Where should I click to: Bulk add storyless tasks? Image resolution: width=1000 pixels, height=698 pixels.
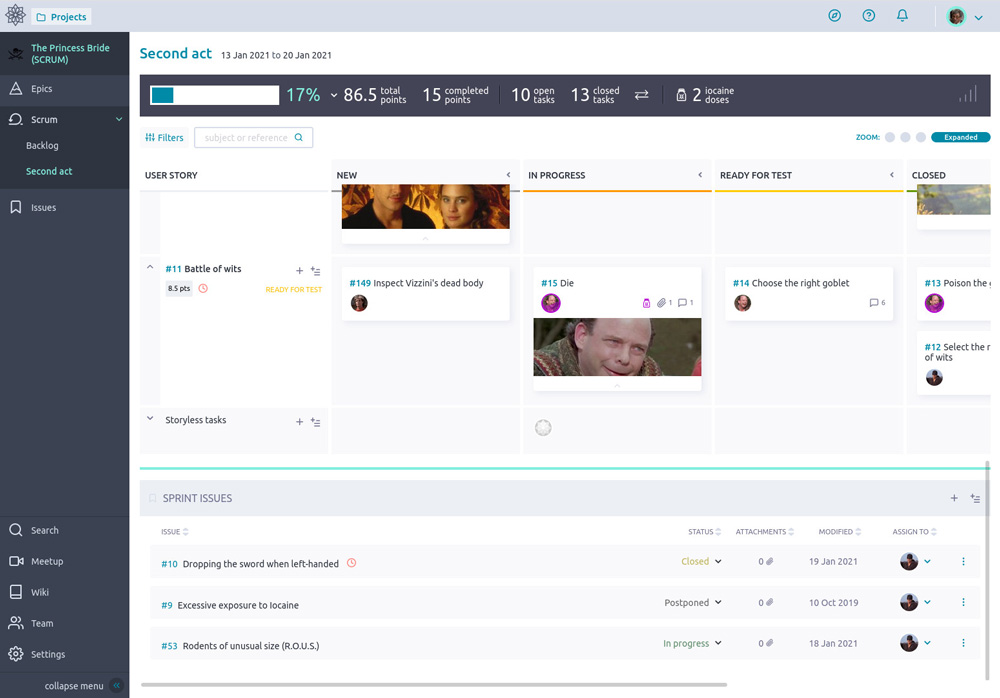pyautogui.click(x=315, y=422)
